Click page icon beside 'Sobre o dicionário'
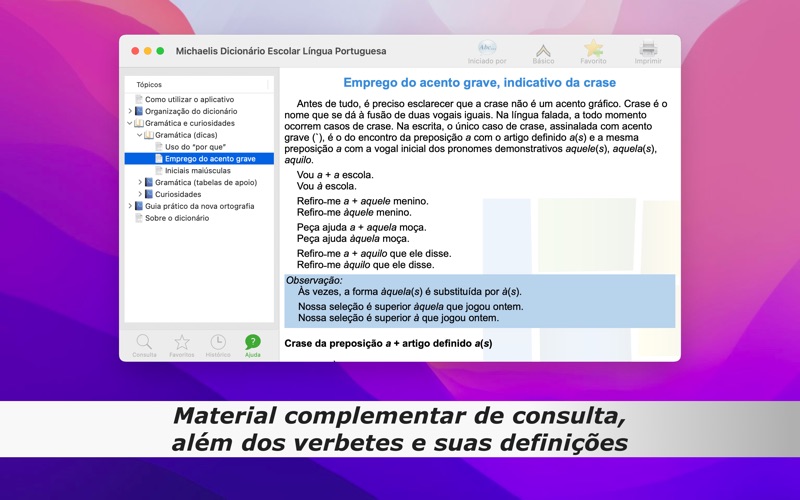800x500 pixels. (x=139, y=218)
